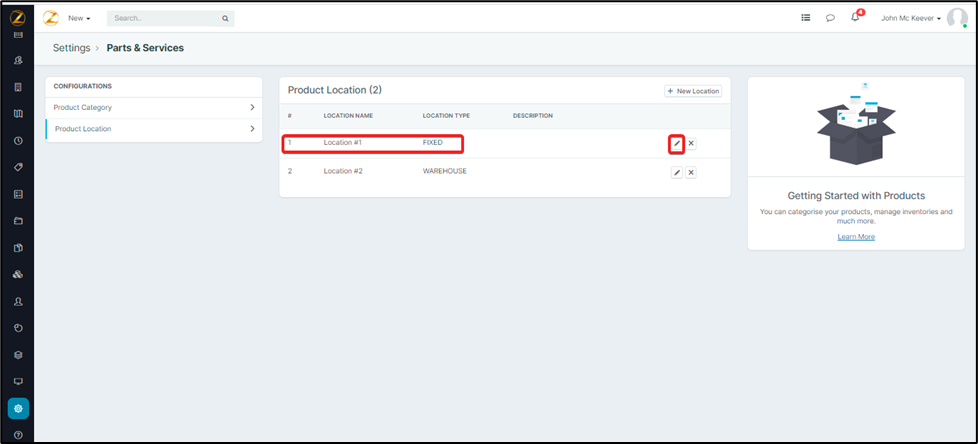Image resolution: width=978 pixels, height=444 pixels.
Task: Click the tag icon in sidebar
Action: (18, 167)
